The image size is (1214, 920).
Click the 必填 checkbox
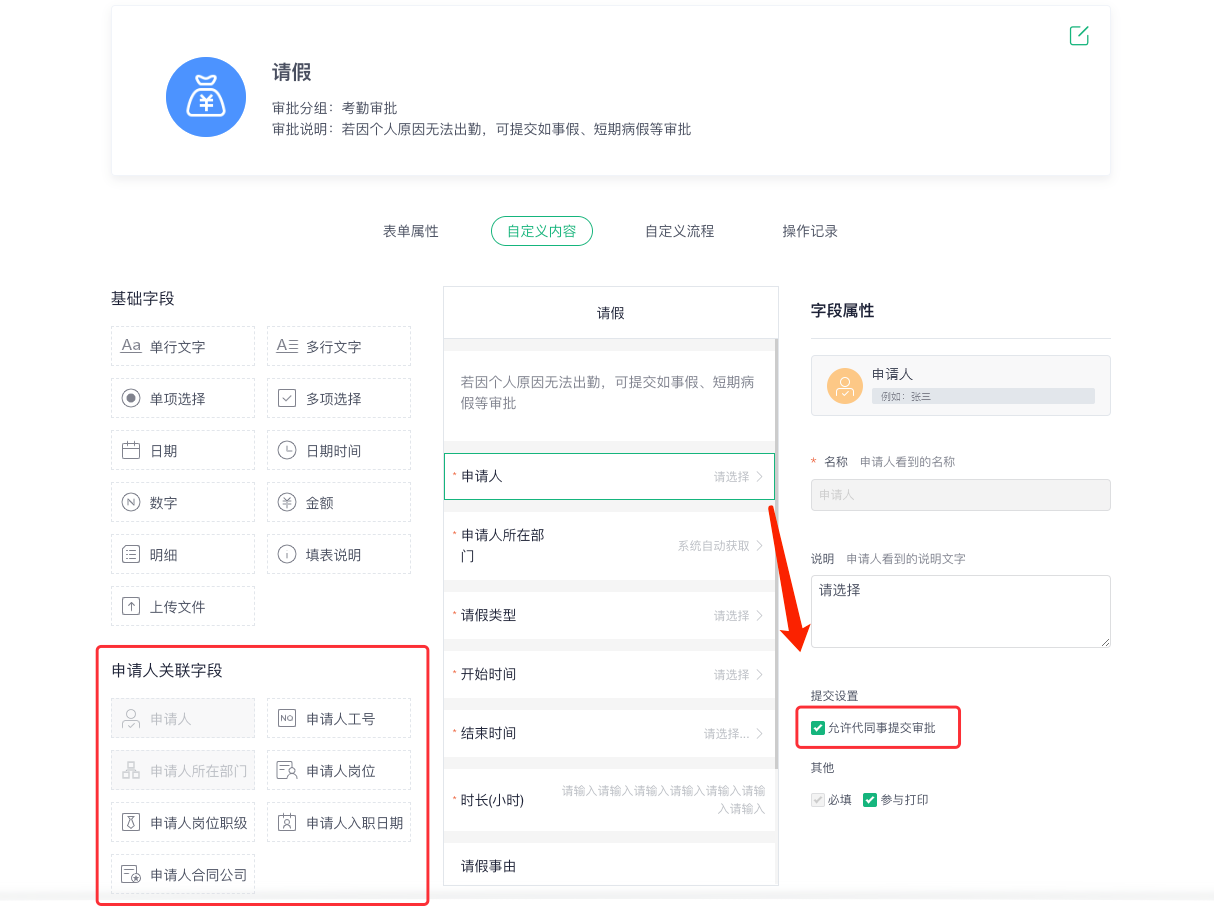pos(818,800)
